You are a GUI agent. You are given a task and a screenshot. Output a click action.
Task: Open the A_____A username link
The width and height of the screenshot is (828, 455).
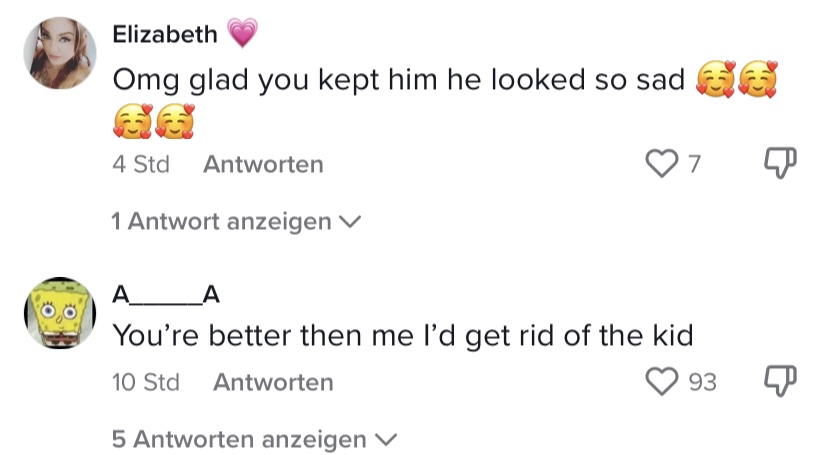coord(166,295)
